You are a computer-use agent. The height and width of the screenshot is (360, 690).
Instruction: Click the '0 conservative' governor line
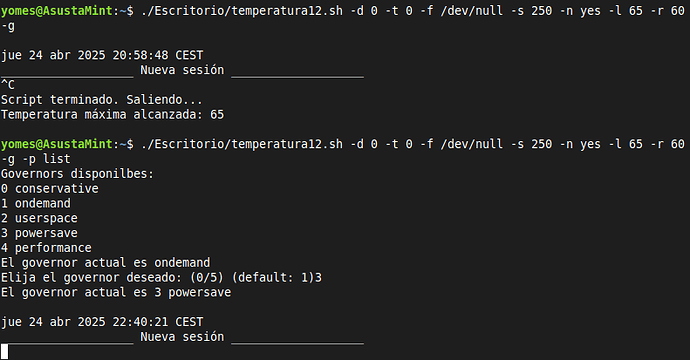(50, 189)
